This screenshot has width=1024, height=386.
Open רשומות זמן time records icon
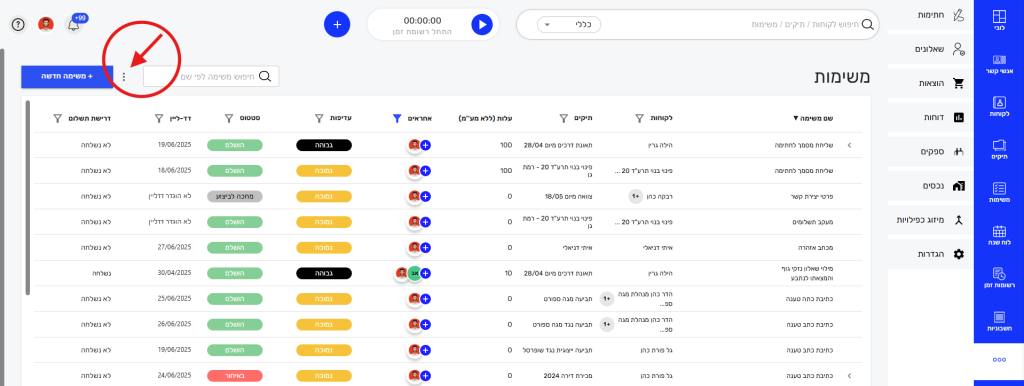pos(999,278)
